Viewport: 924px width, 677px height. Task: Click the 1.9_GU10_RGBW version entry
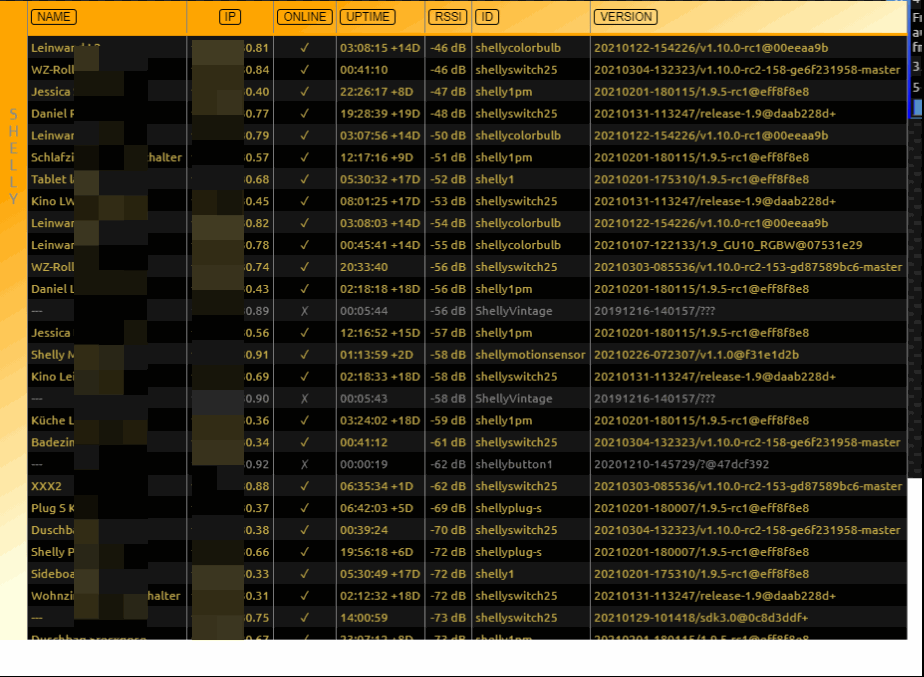click(727, 245)
